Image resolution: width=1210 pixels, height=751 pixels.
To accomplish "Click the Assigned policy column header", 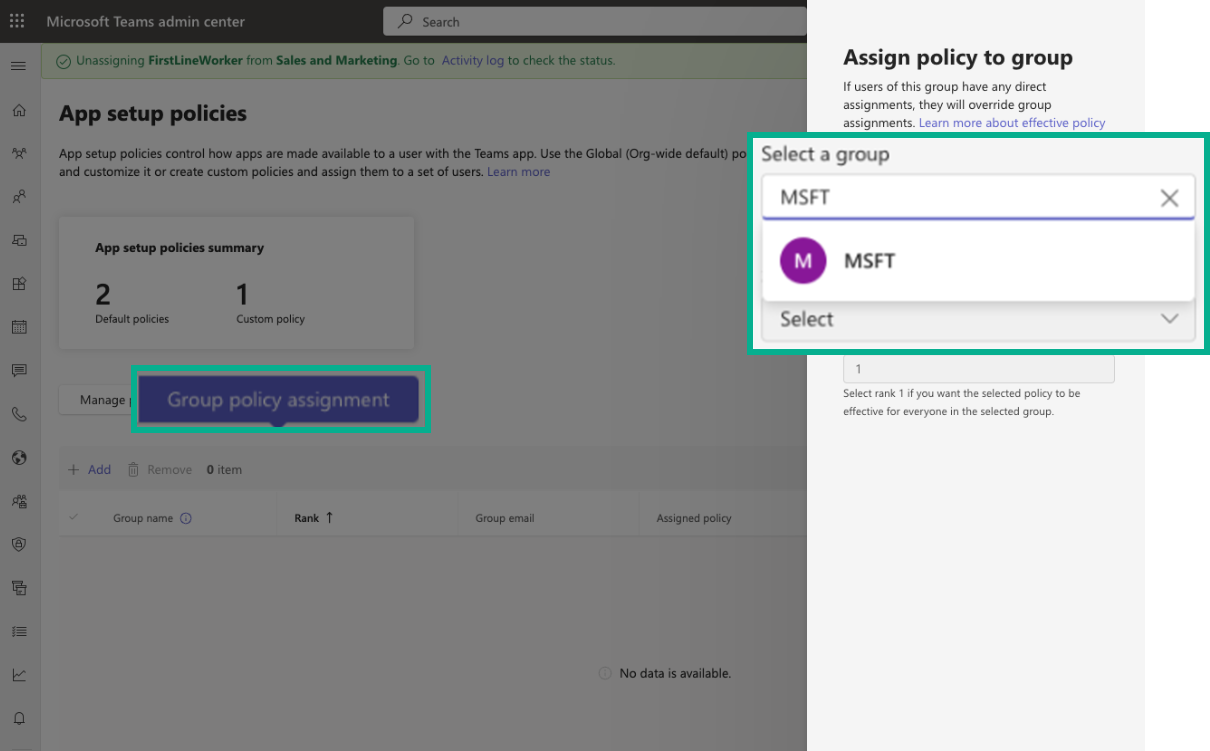I will point(694,518).
